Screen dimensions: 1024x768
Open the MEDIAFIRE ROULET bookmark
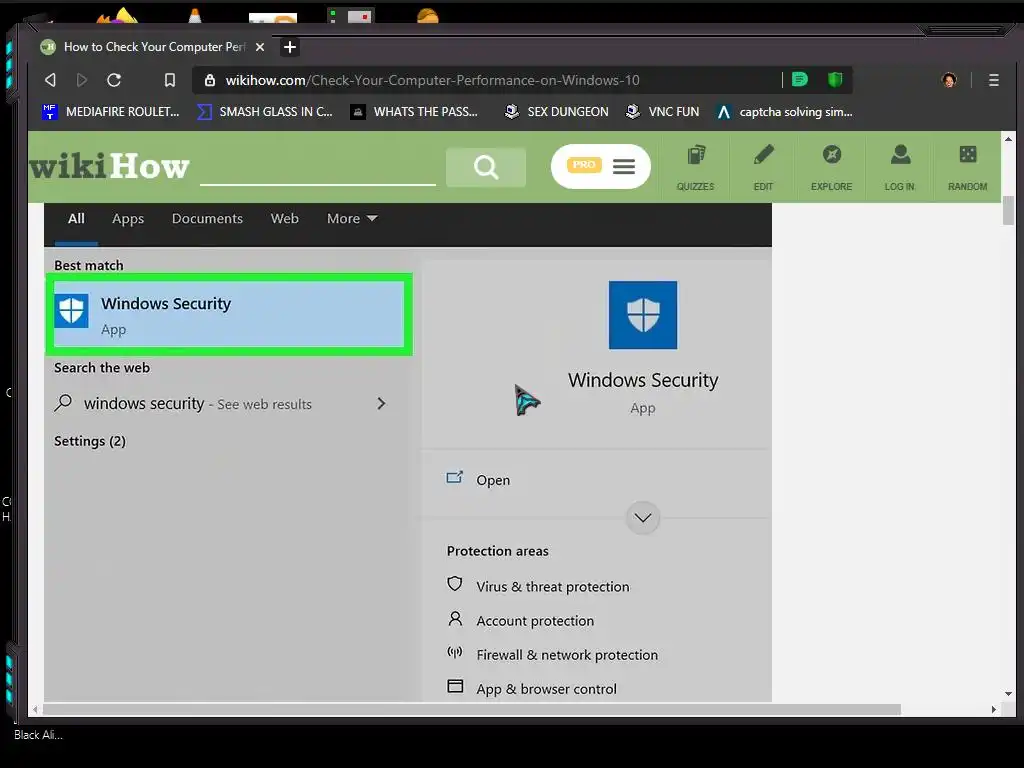tap(110, 112)
